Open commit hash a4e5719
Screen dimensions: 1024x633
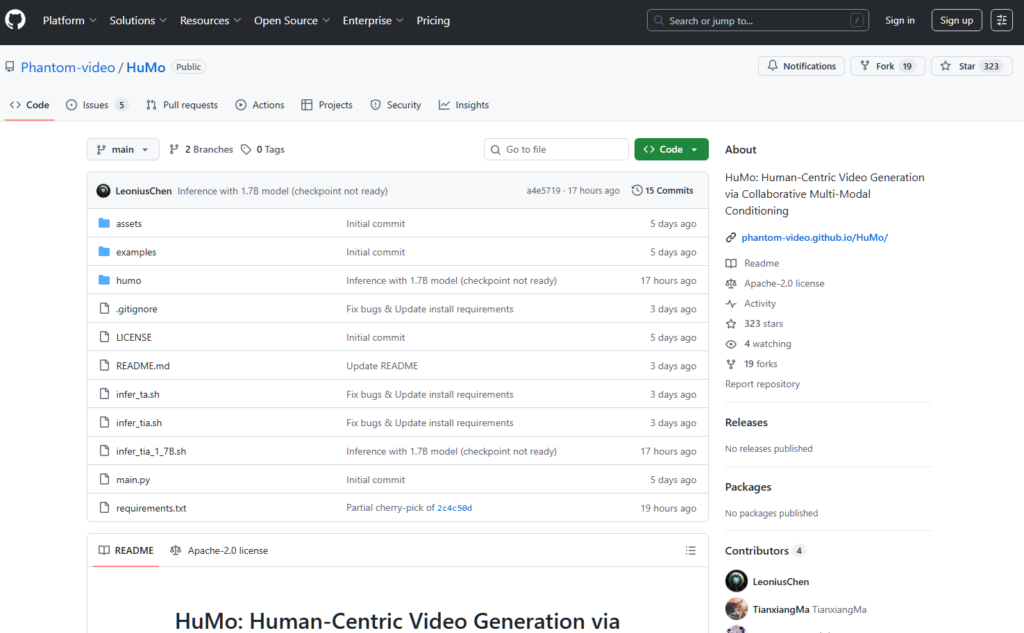[x=543, y=191]
